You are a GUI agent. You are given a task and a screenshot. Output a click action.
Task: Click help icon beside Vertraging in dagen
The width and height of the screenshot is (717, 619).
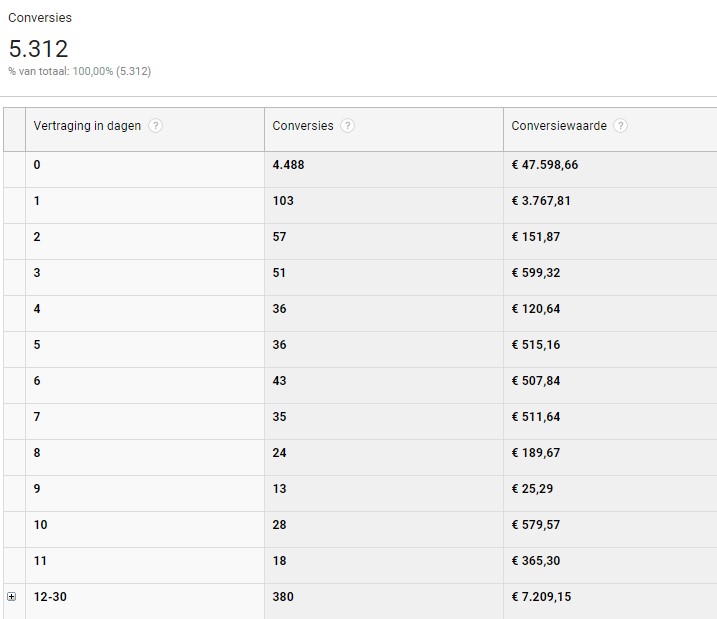point(155,126)
